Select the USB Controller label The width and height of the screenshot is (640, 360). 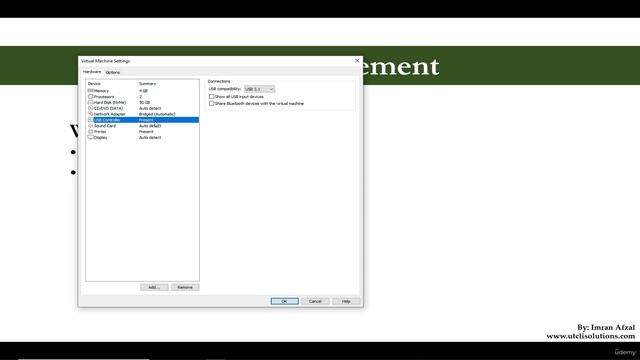click(x=107, y=120)
